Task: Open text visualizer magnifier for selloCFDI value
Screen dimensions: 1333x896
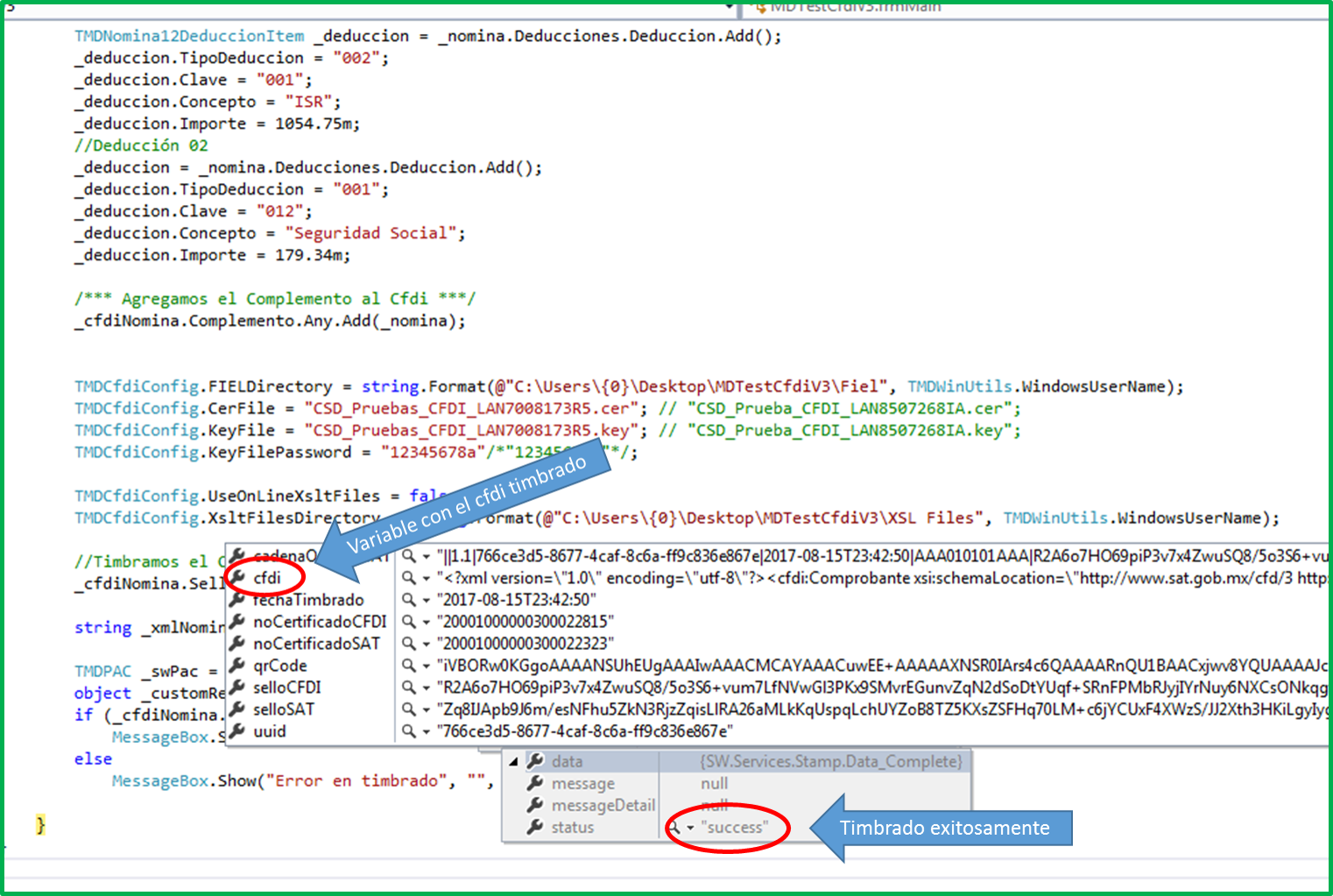Action: [x=409, y=688]
